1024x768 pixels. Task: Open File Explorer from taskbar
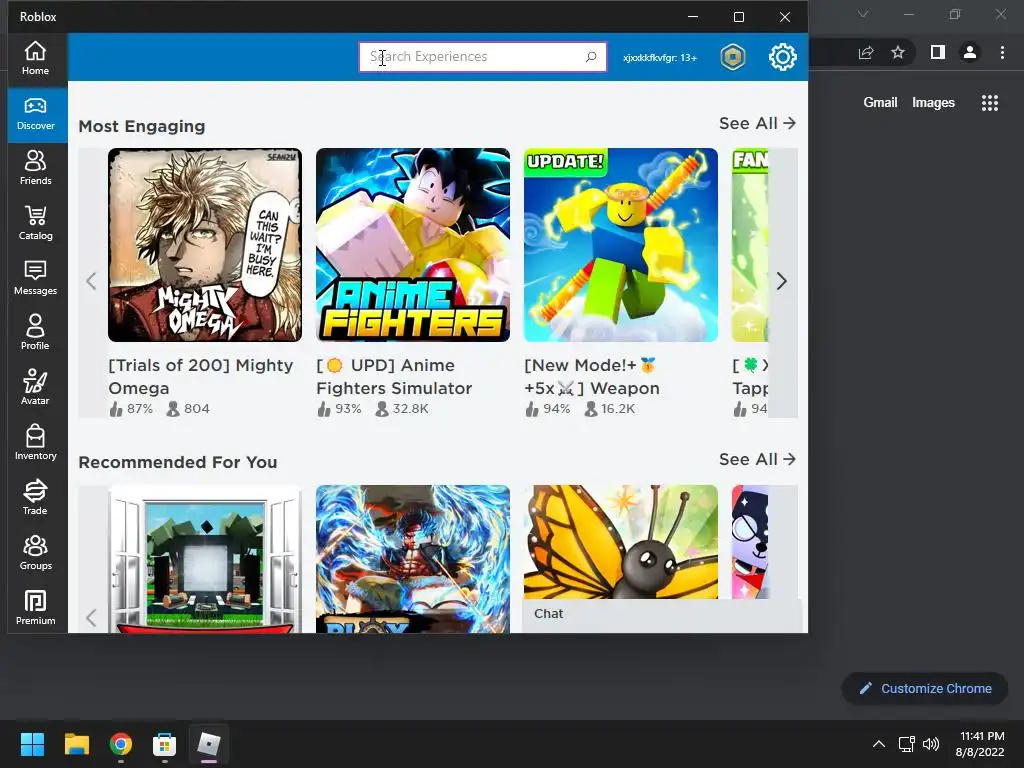coord(76,744)
